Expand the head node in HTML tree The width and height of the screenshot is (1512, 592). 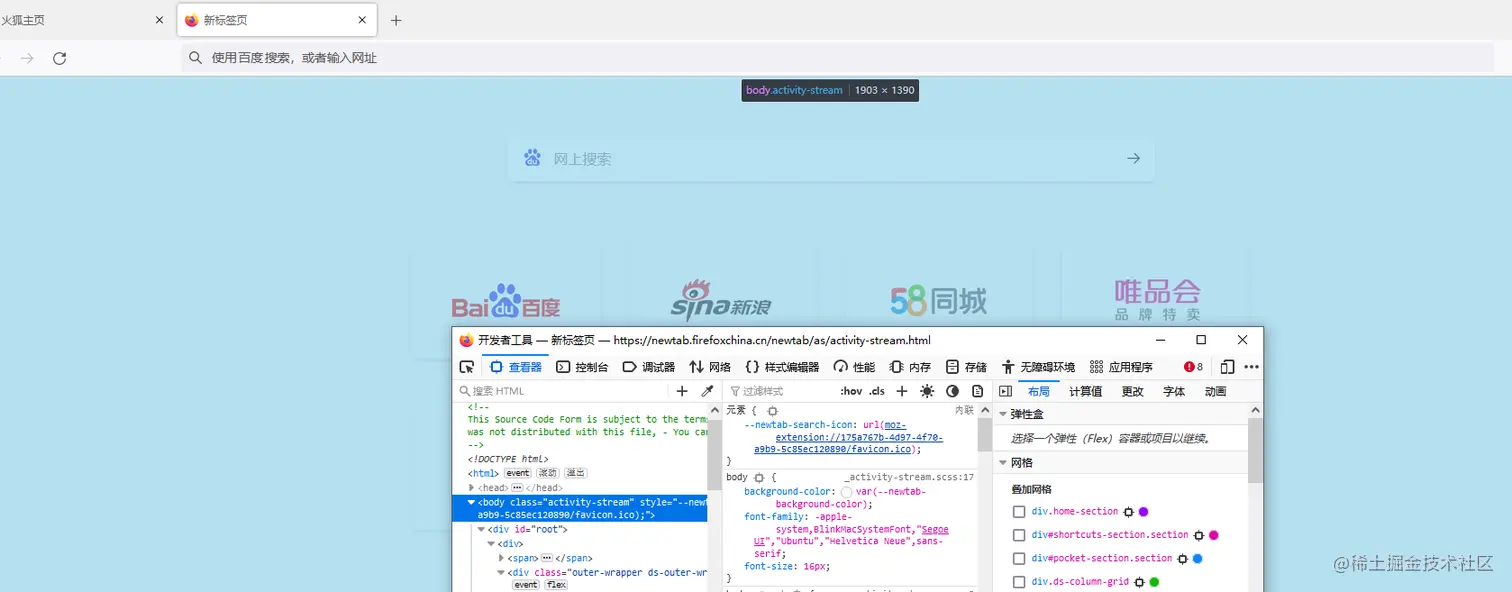point(471,488)
